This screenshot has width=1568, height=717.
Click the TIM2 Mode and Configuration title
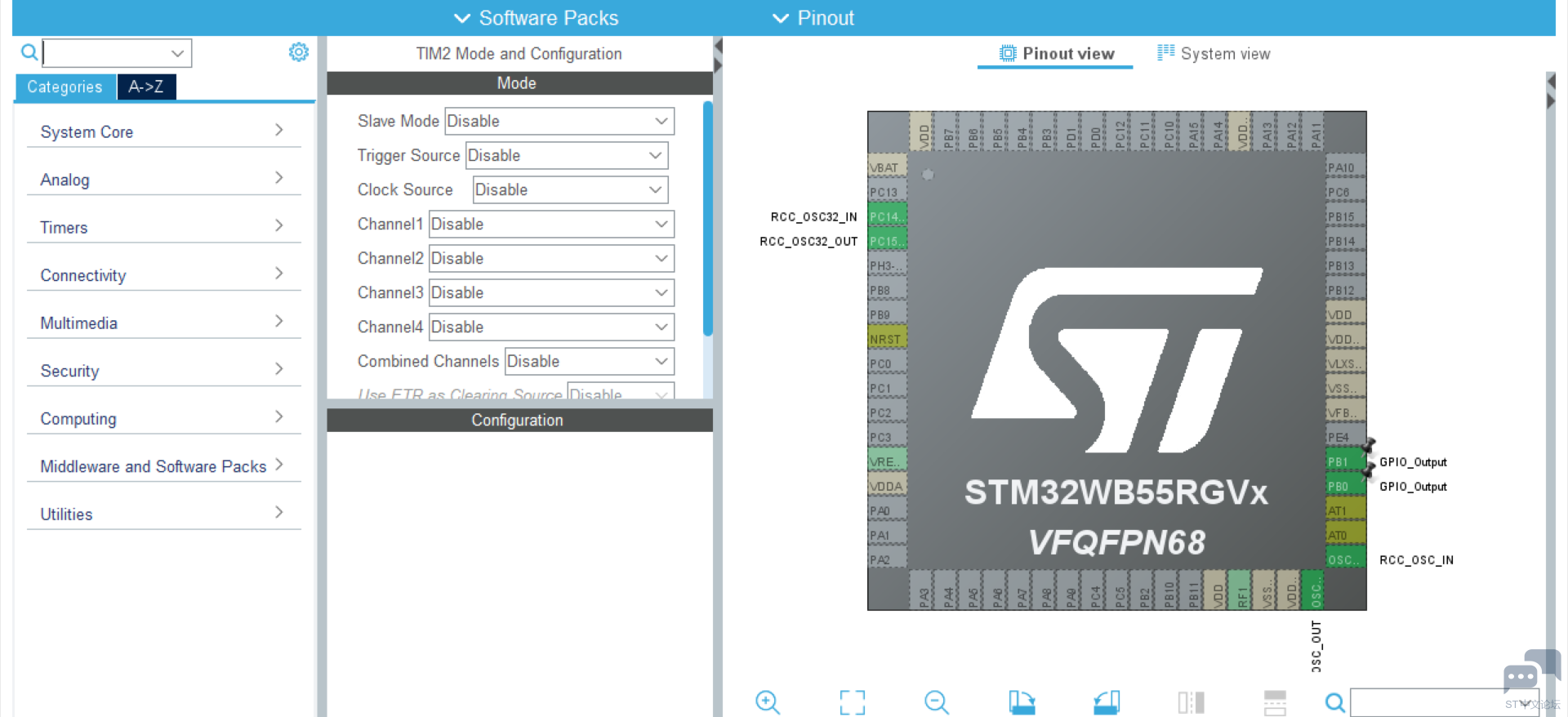(519, 54)
